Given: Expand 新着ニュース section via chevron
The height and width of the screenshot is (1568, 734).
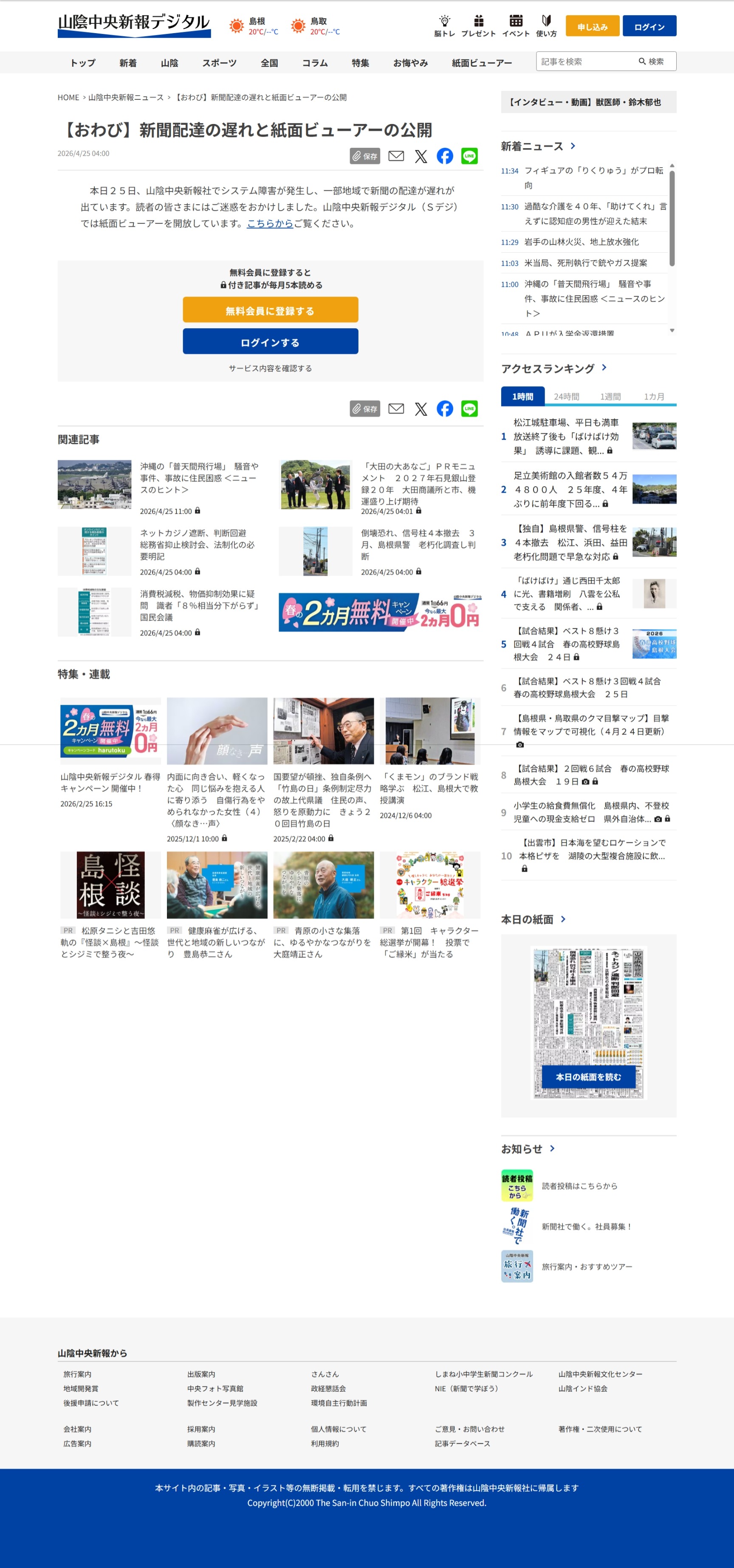Looking at the screenshot, I should [573, 146].
